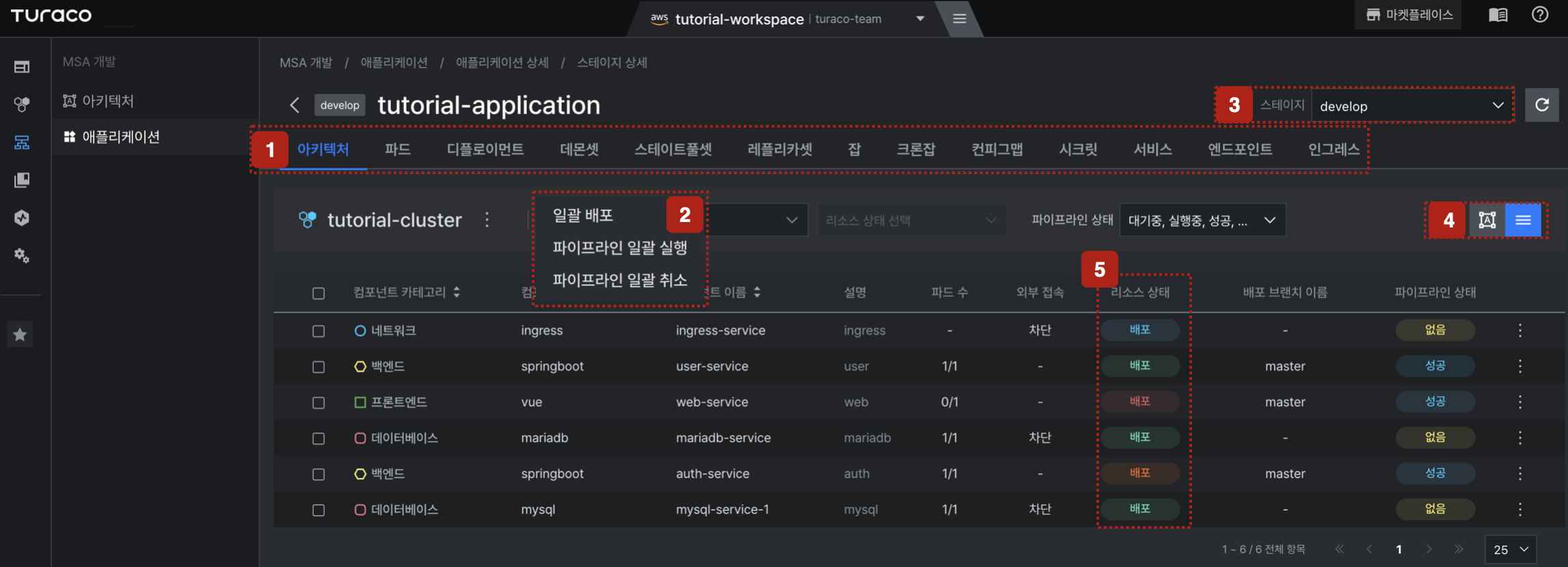Click the refresh icon beside stage selector

tap(1542, 105)
